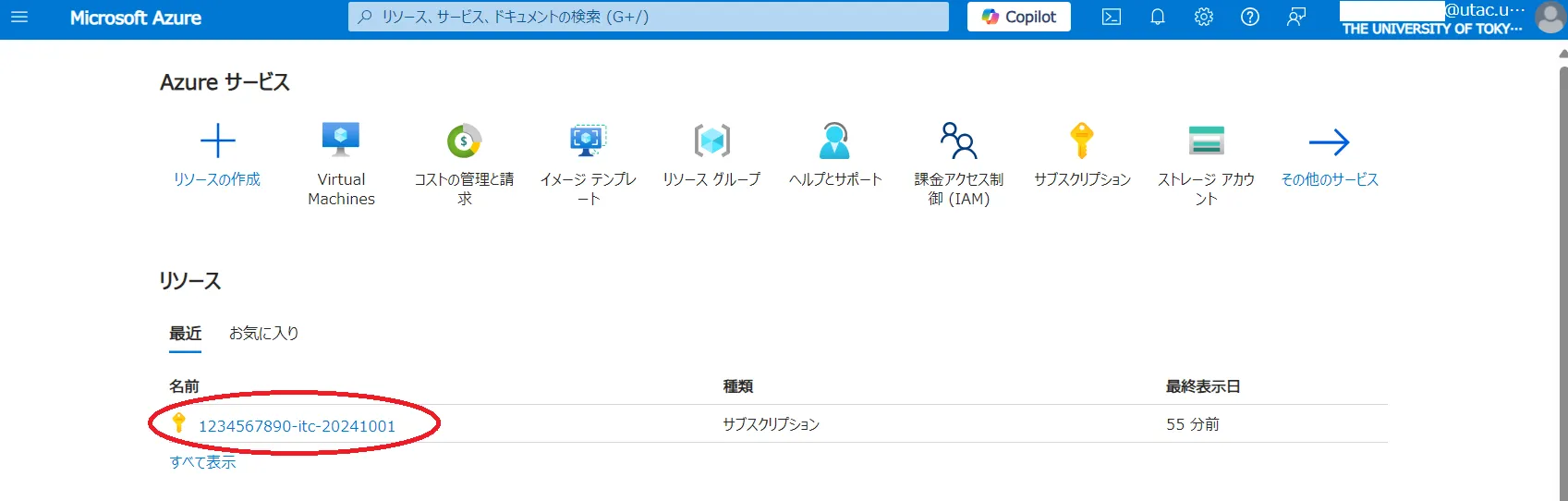Click the Copilot button

pyautogui.click(x=1018, y=18)
